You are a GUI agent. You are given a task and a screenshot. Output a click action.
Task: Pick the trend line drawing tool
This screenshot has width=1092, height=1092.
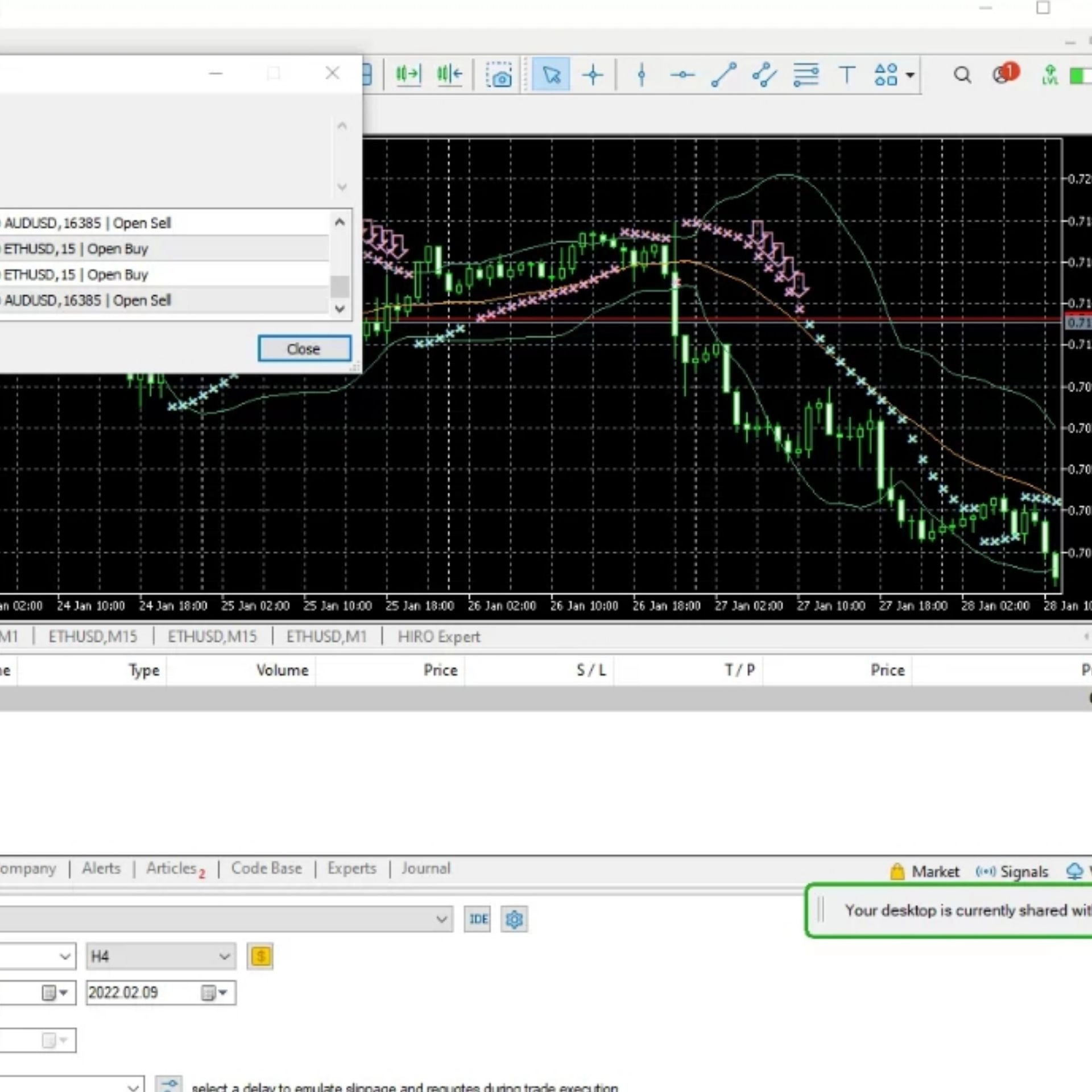coord(723,75)
